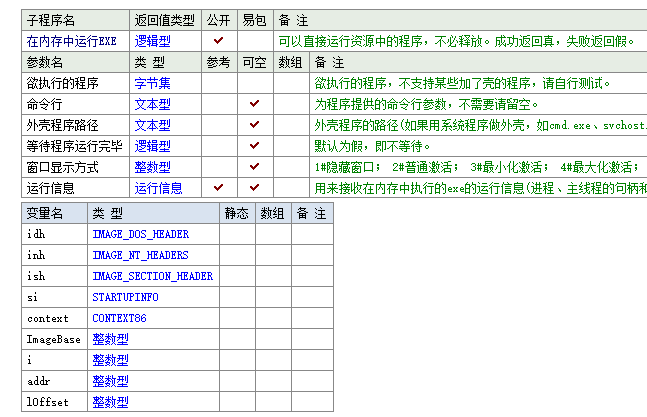Select the variable name lOffset
647x417 pixels.
pyautogui.click(x=46, y=402)
